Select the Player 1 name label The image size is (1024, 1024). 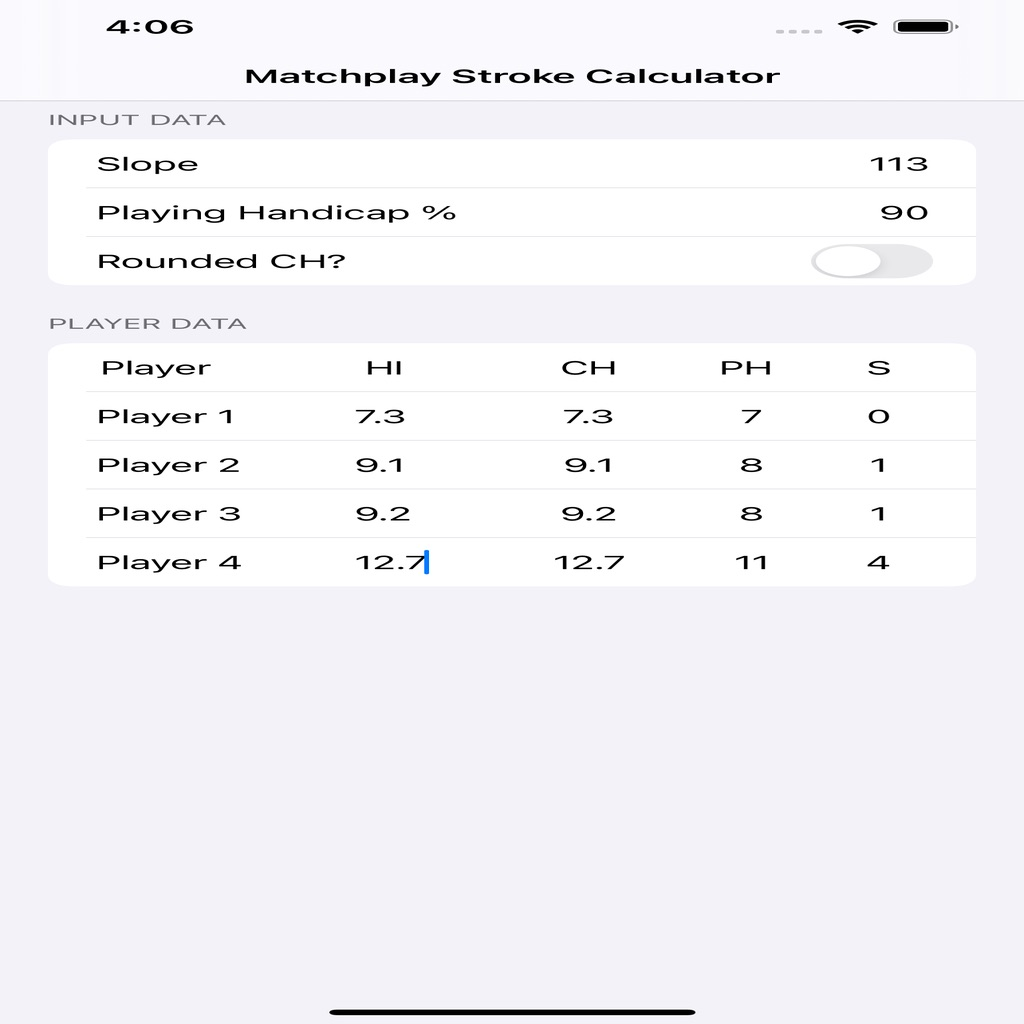coord(165,417)
